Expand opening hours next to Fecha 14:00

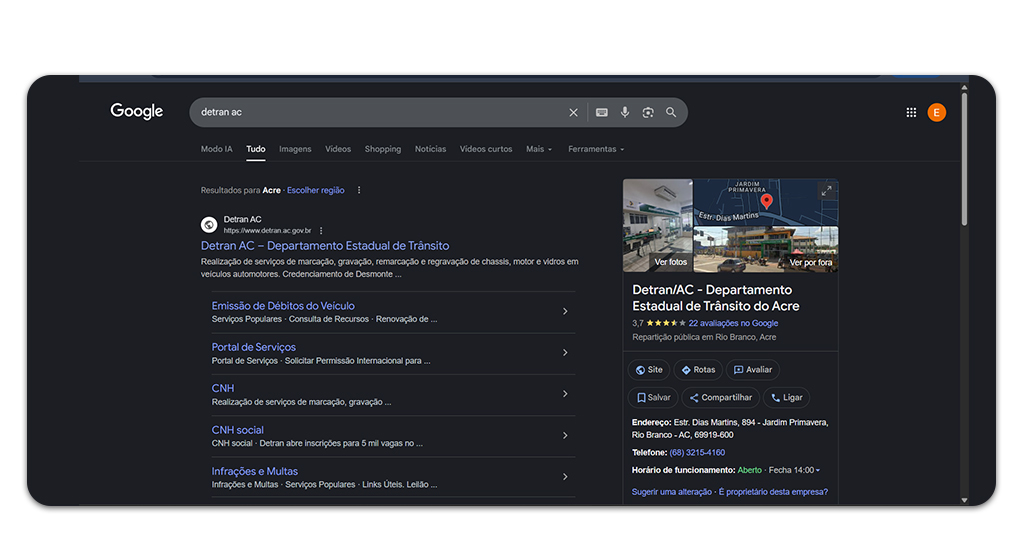(818, 470)
